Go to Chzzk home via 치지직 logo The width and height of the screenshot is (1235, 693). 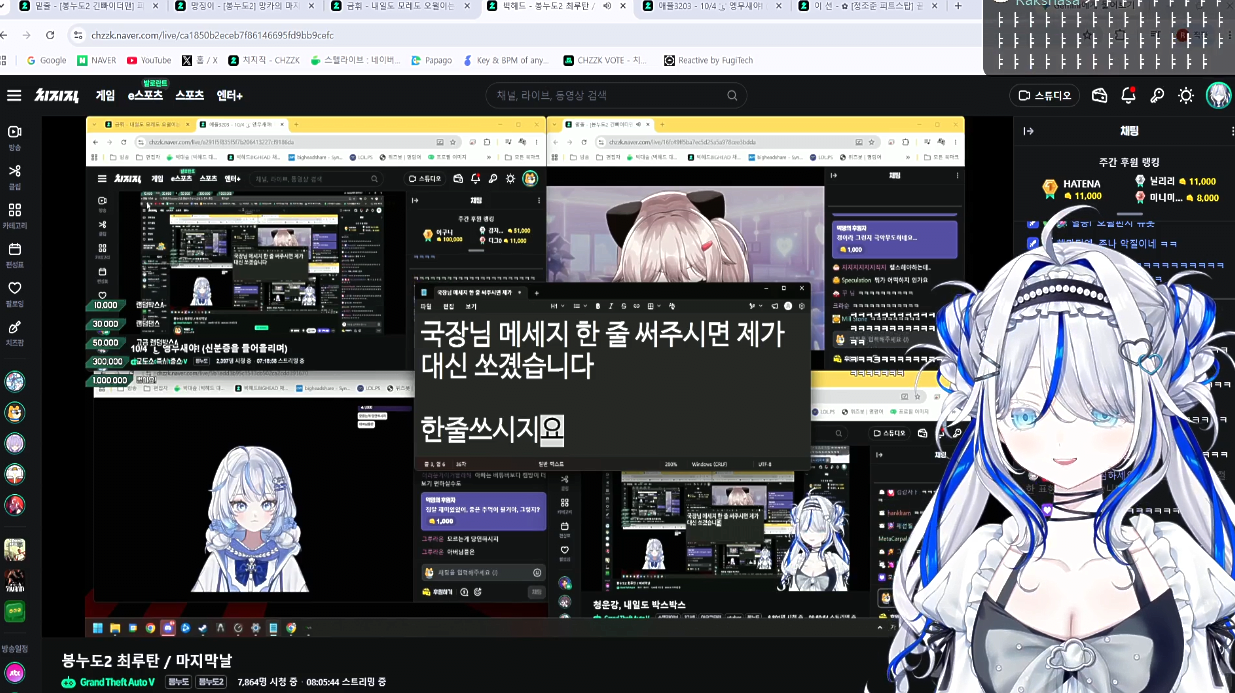[x=57, y=95]
